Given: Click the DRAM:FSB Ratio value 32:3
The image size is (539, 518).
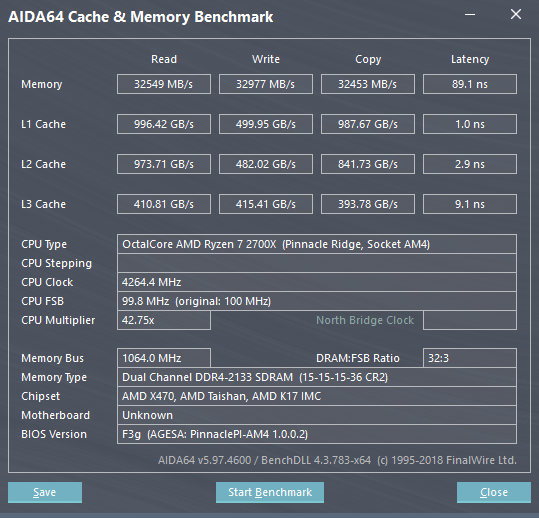Looking at the screenshot, I should coord(470,358).
